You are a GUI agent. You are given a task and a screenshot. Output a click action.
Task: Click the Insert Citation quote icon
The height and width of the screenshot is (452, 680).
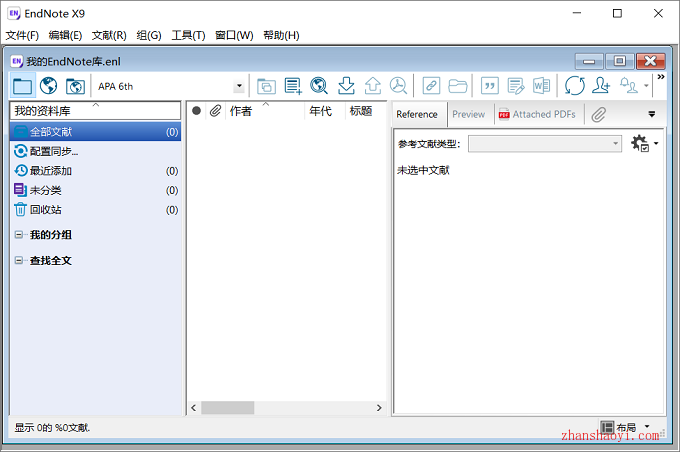[490, 86]
